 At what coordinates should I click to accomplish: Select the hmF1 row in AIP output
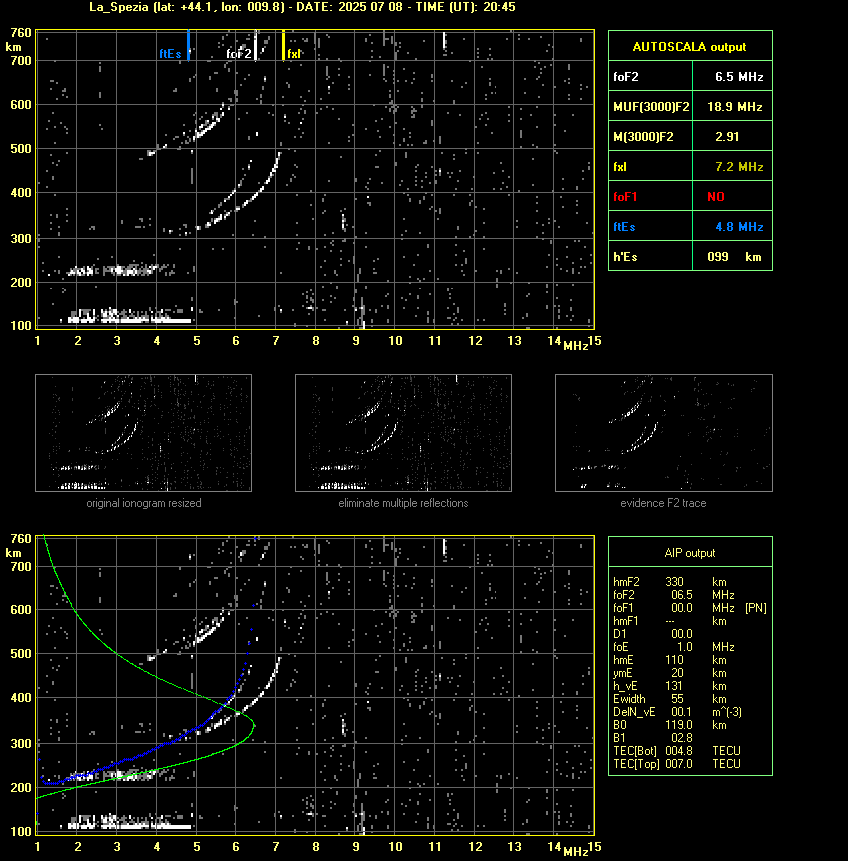click(670, 622)
